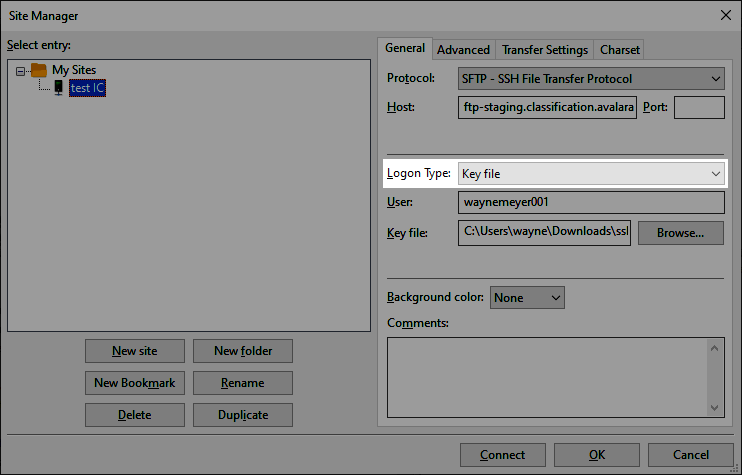Open the Background color dropdown
The height and width of the screenshot is (475, 742).
528,297
